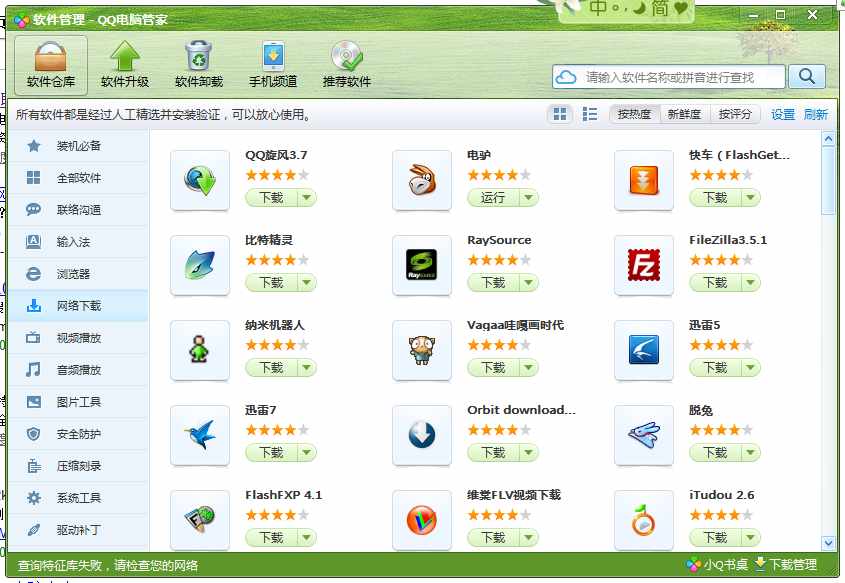This screenshot has width=845, height=583.
Task: Download FileZilla3.5.1 with its 下载 button
Action: 715,283
